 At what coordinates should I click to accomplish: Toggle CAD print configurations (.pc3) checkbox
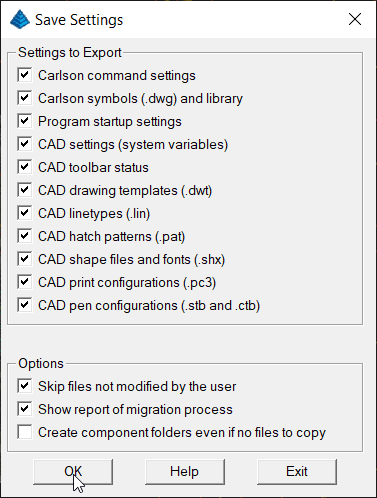25,282
